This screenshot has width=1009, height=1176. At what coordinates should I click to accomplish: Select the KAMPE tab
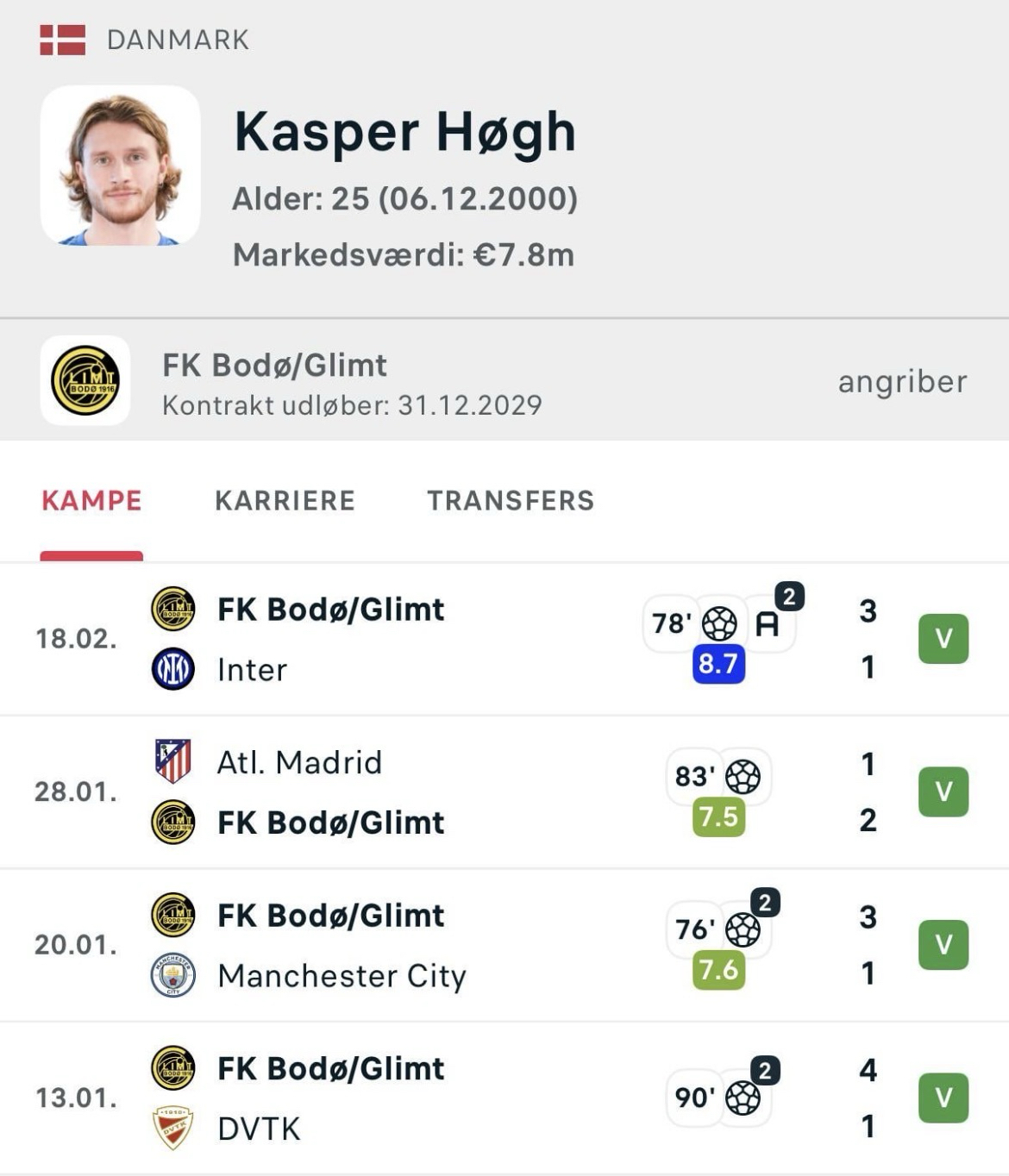pos(91,501)
